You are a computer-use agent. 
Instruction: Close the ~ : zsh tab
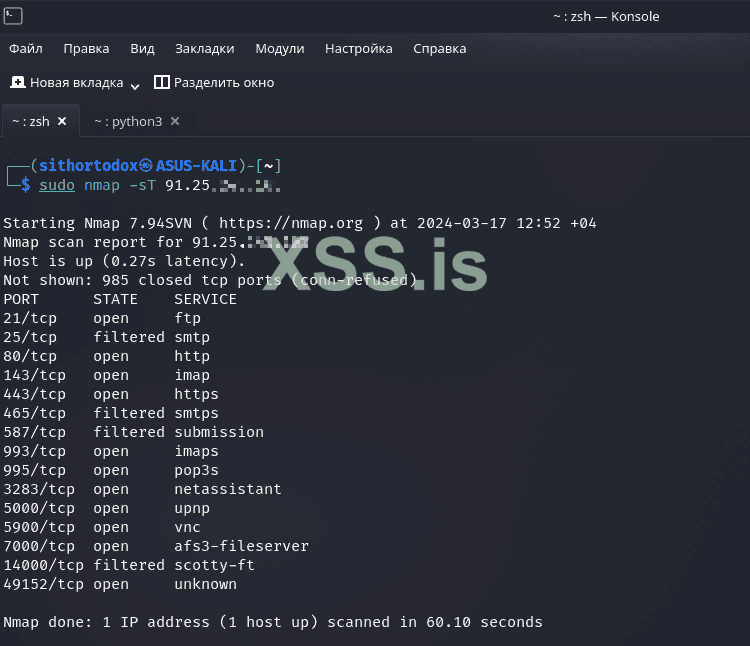(62, 121)
